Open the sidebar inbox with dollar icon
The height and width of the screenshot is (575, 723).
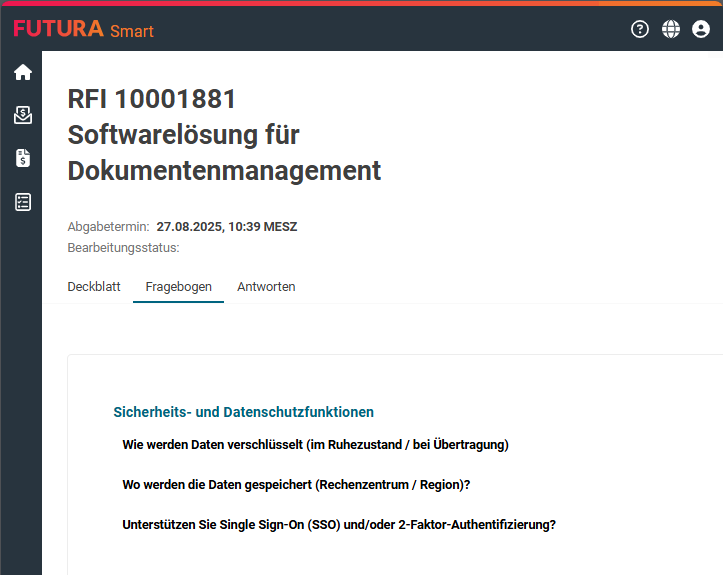pyautogui.click(x=22, y=115)
